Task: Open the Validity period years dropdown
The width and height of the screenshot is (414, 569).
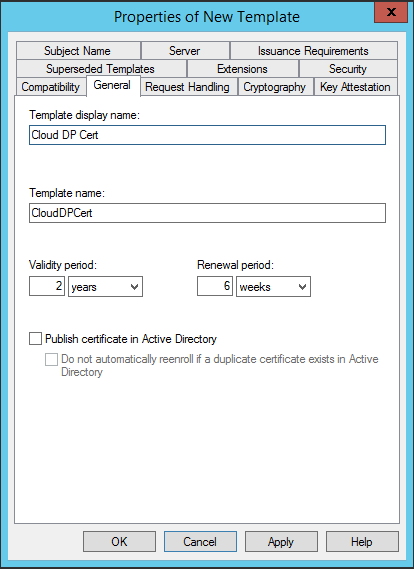Action: tap(105, 286)
